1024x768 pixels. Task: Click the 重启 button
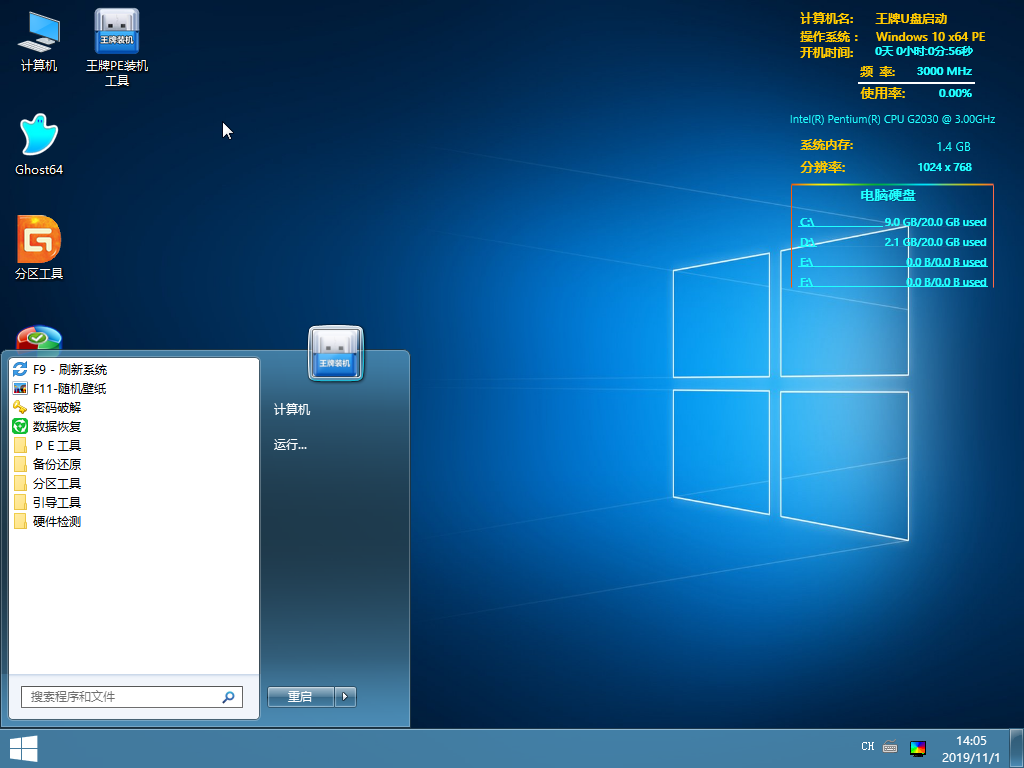[300, 697]
